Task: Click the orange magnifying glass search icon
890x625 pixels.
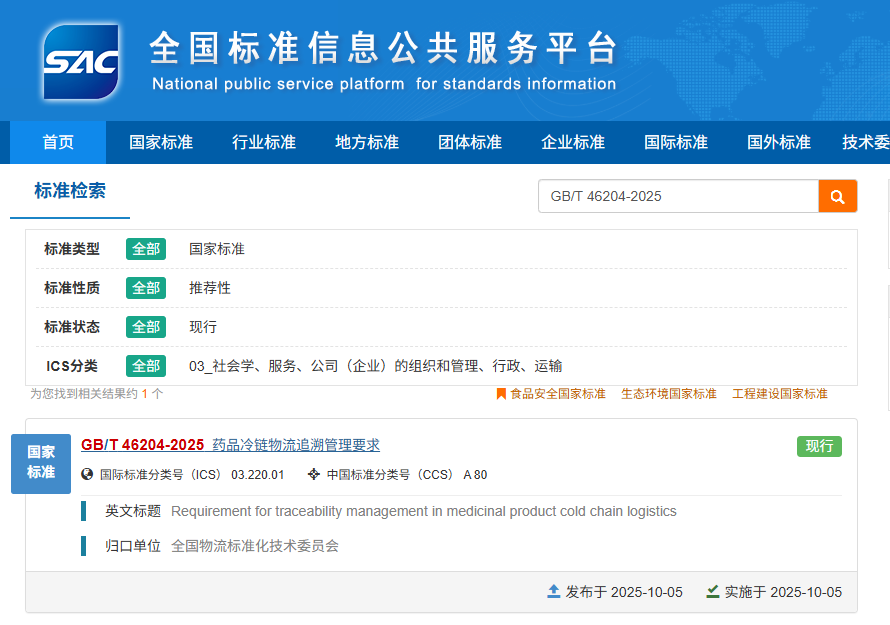Action: 838,196
